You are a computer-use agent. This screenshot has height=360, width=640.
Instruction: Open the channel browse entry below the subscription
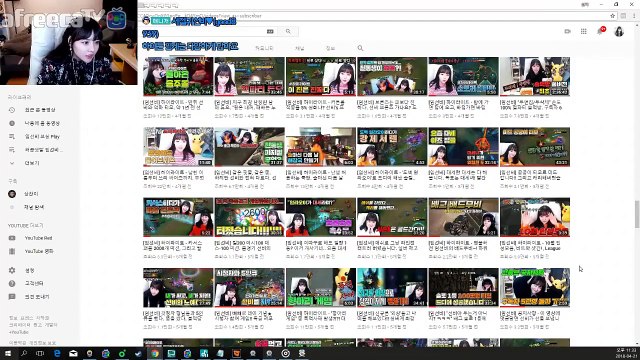34,207
